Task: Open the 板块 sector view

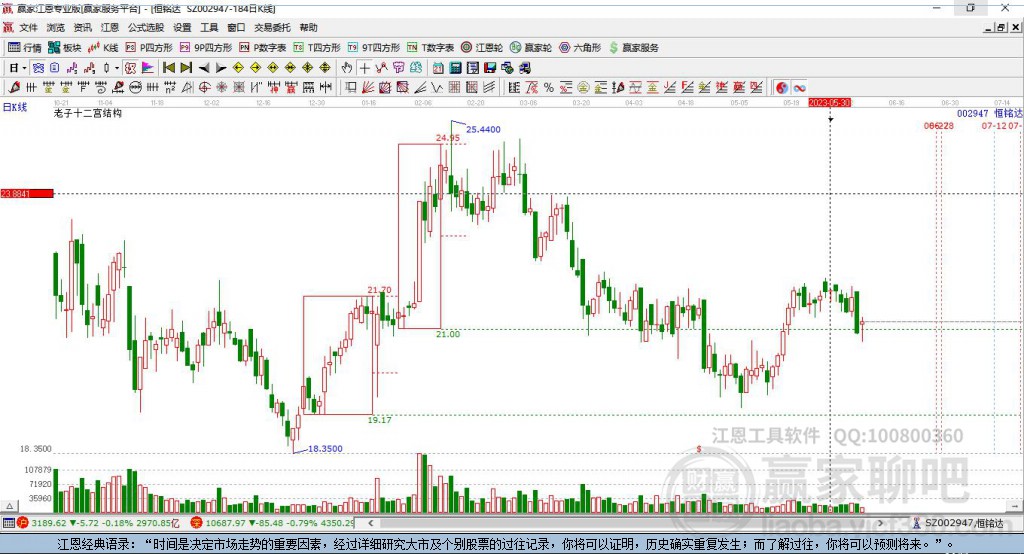Action: pyautogui.click(x=64, y=48)
